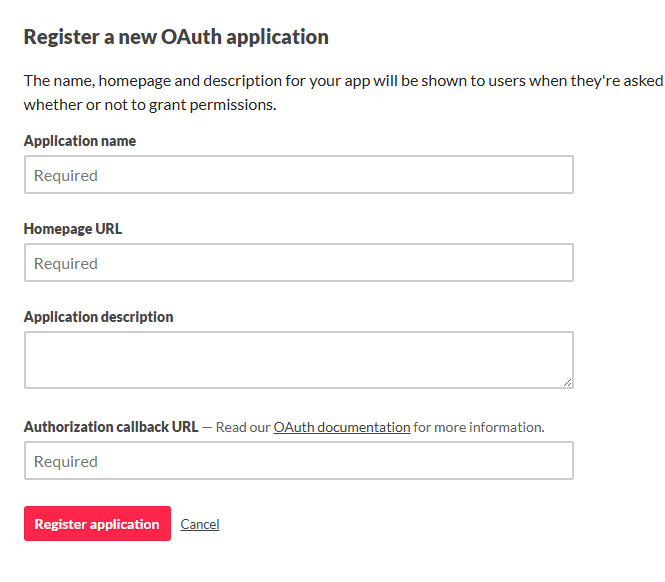The height and width of the screenshot is (582, 665).
Task: Click the 'Read our' text before documentation link
Action: click(243, 427)
